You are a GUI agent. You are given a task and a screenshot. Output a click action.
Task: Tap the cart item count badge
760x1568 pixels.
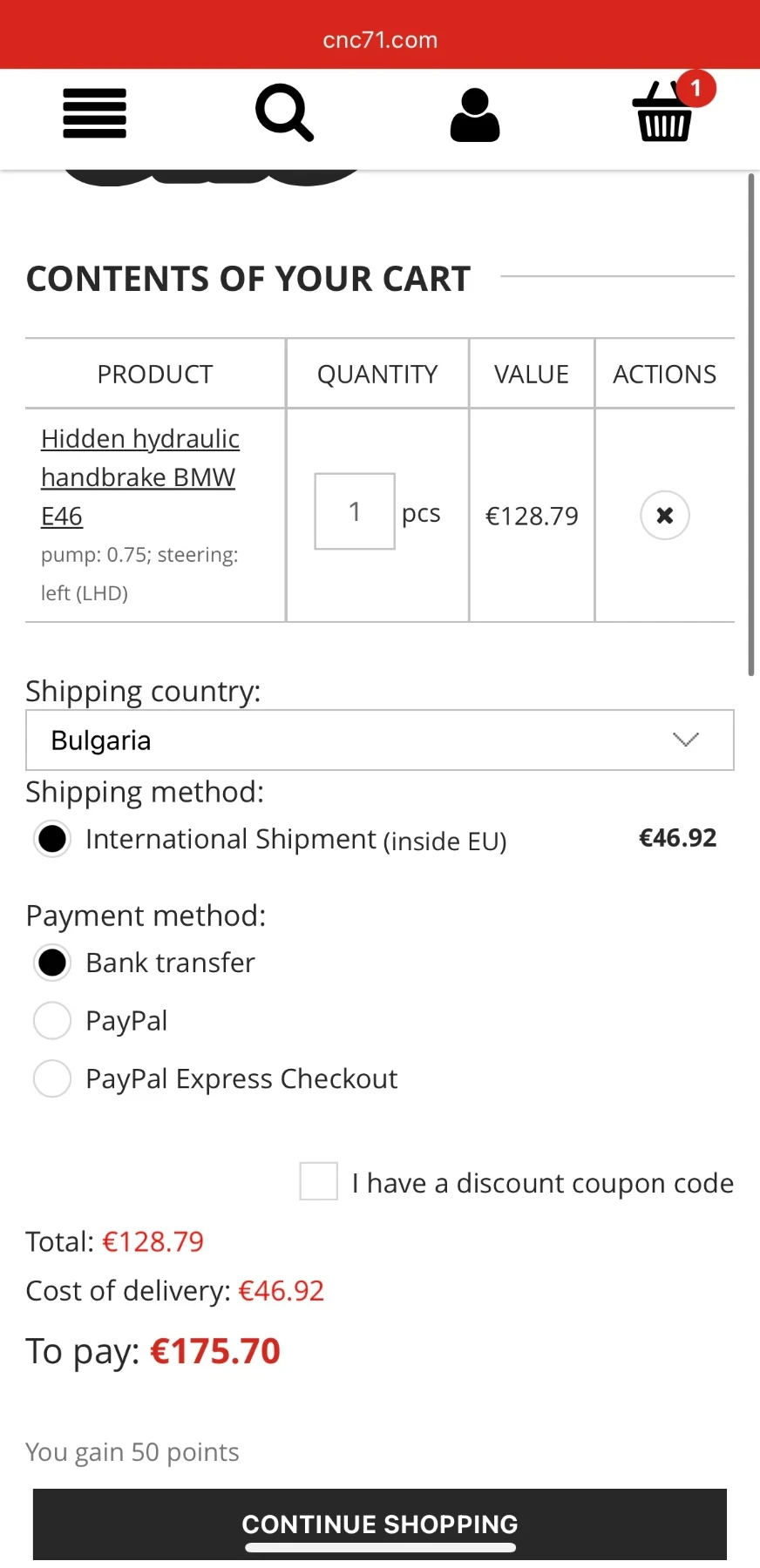coord(696,88)
